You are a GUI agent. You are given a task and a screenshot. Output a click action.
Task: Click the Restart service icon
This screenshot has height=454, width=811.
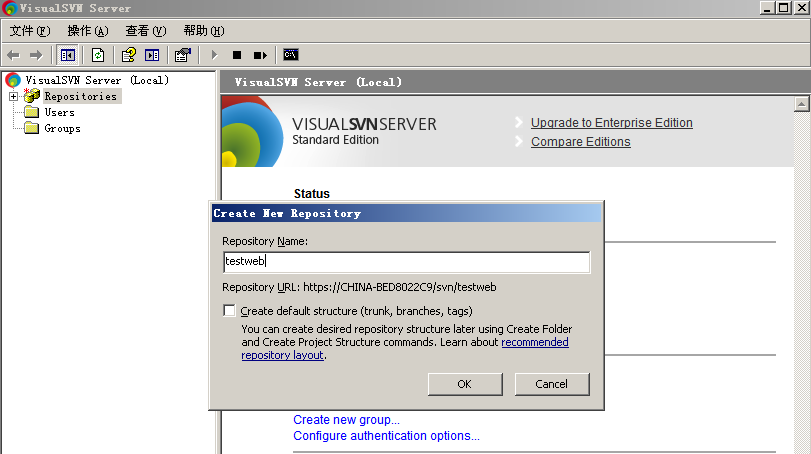260,55
